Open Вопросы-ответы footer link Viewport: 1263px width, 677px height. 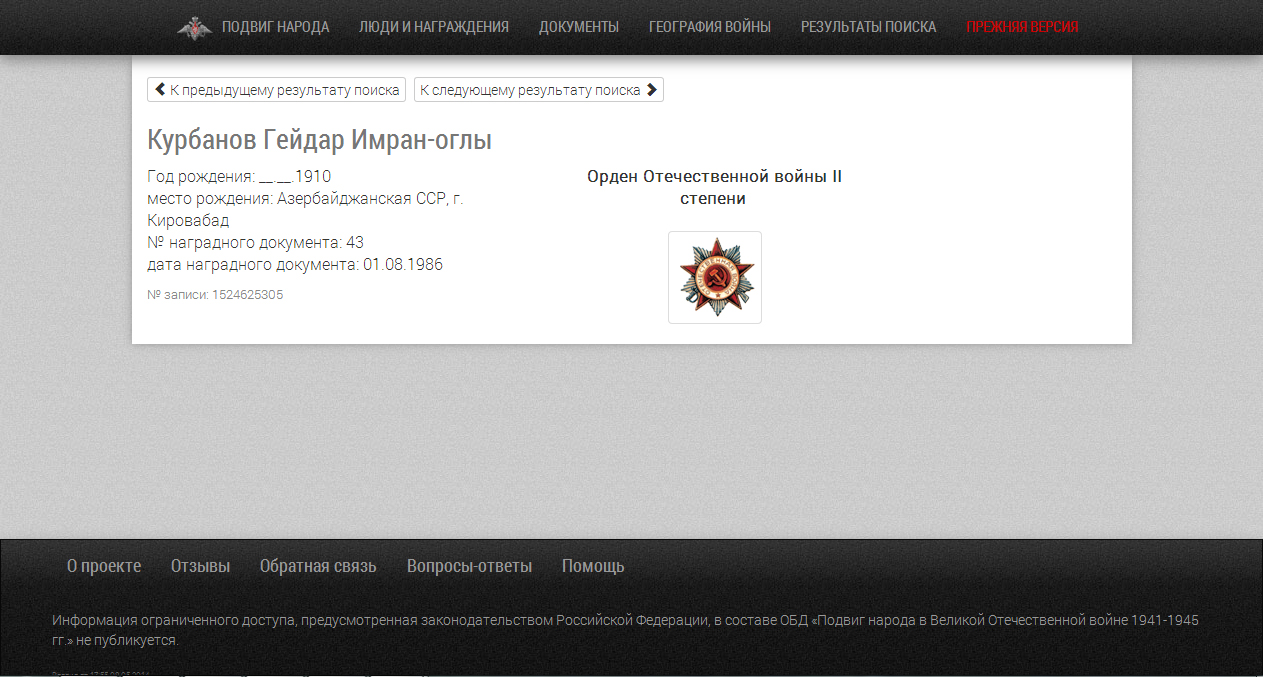point(469,566)
